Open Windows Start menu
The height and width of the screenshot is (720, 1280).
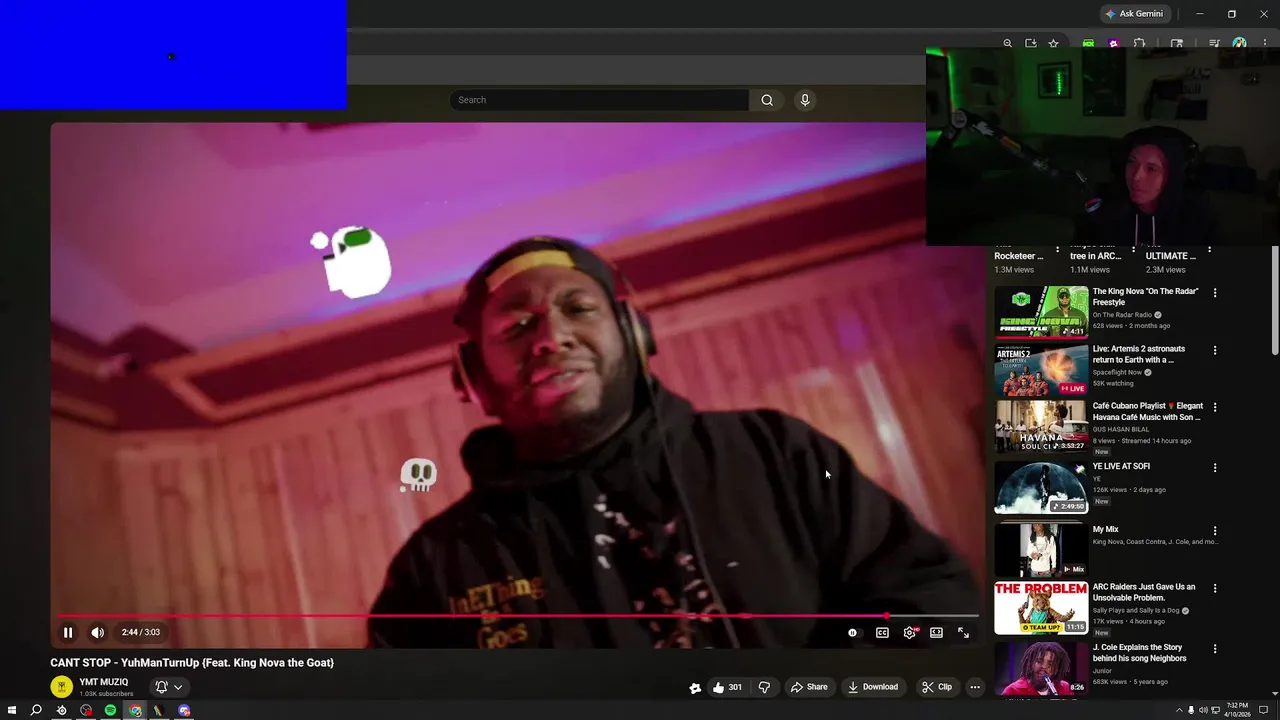[x=12, y=710]
